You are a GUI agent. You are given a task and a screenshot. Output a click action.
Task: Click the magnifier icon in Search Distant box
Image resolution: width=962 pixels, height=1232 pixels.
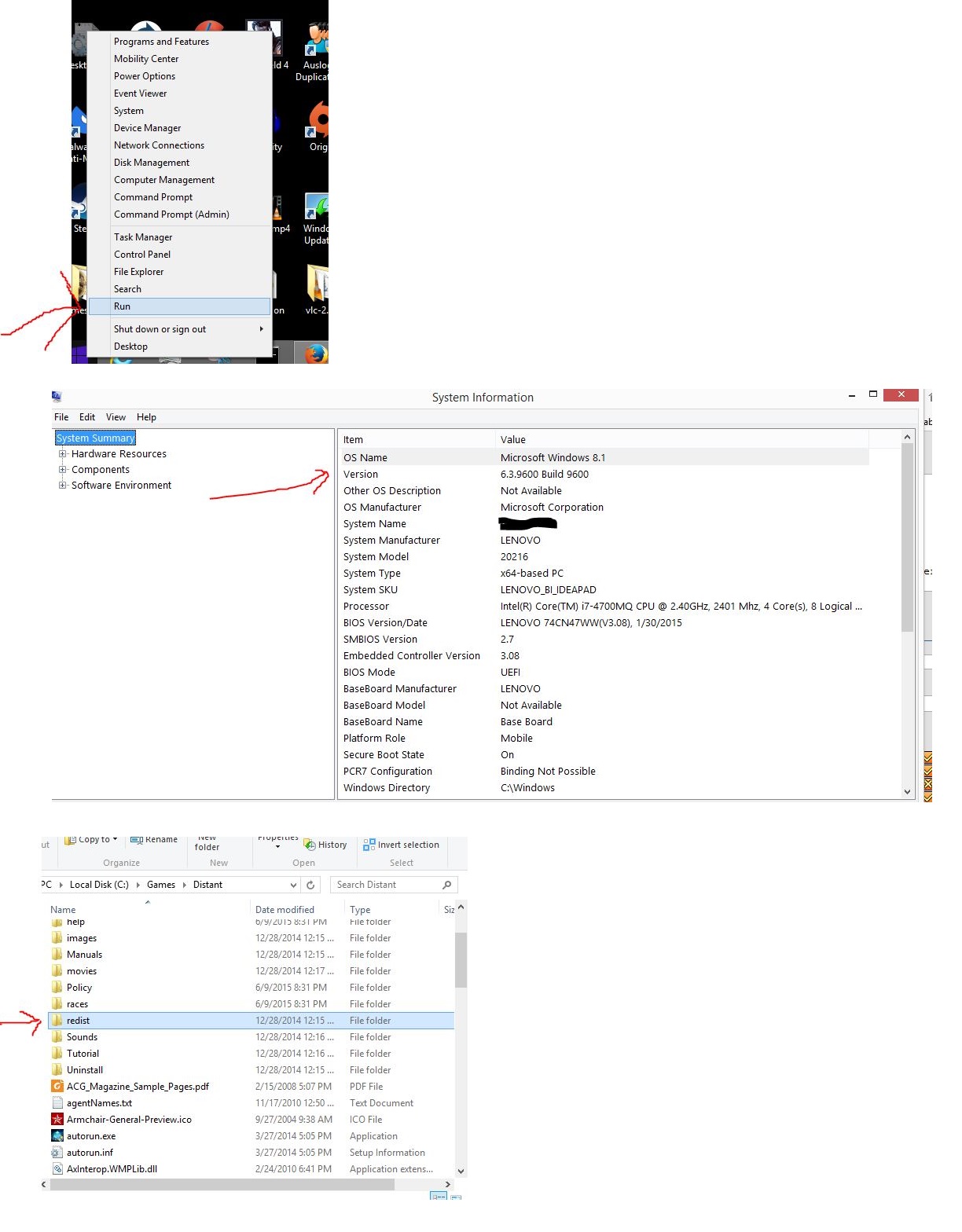click(x=447, y=885)
